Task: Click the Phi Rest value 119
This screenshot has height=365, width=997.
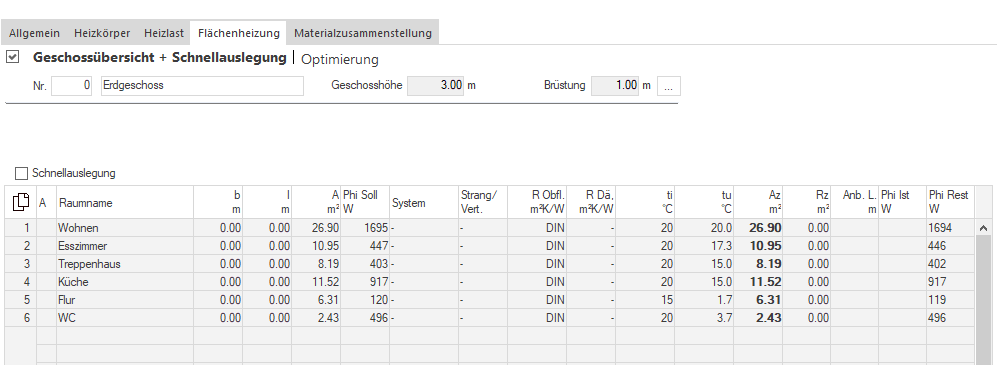Action: [x=950, y=300]
